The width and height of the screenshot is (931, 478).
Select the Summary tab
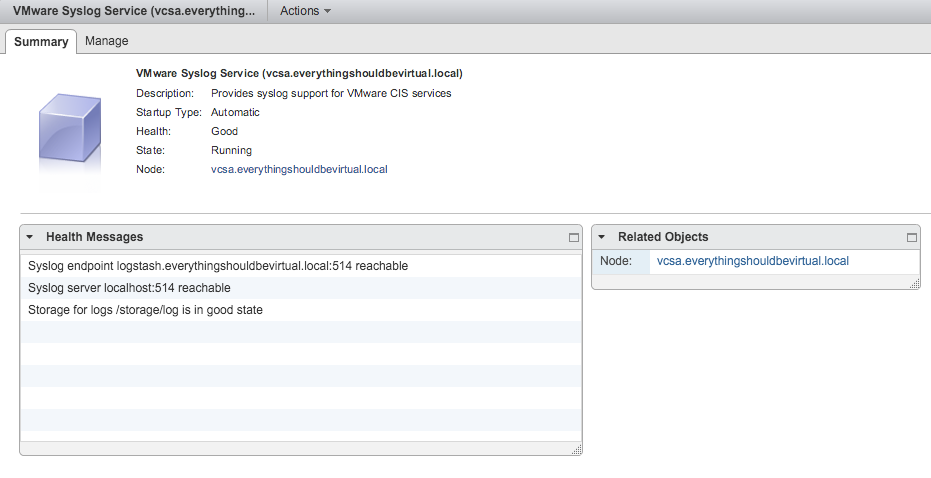[41, 42]
